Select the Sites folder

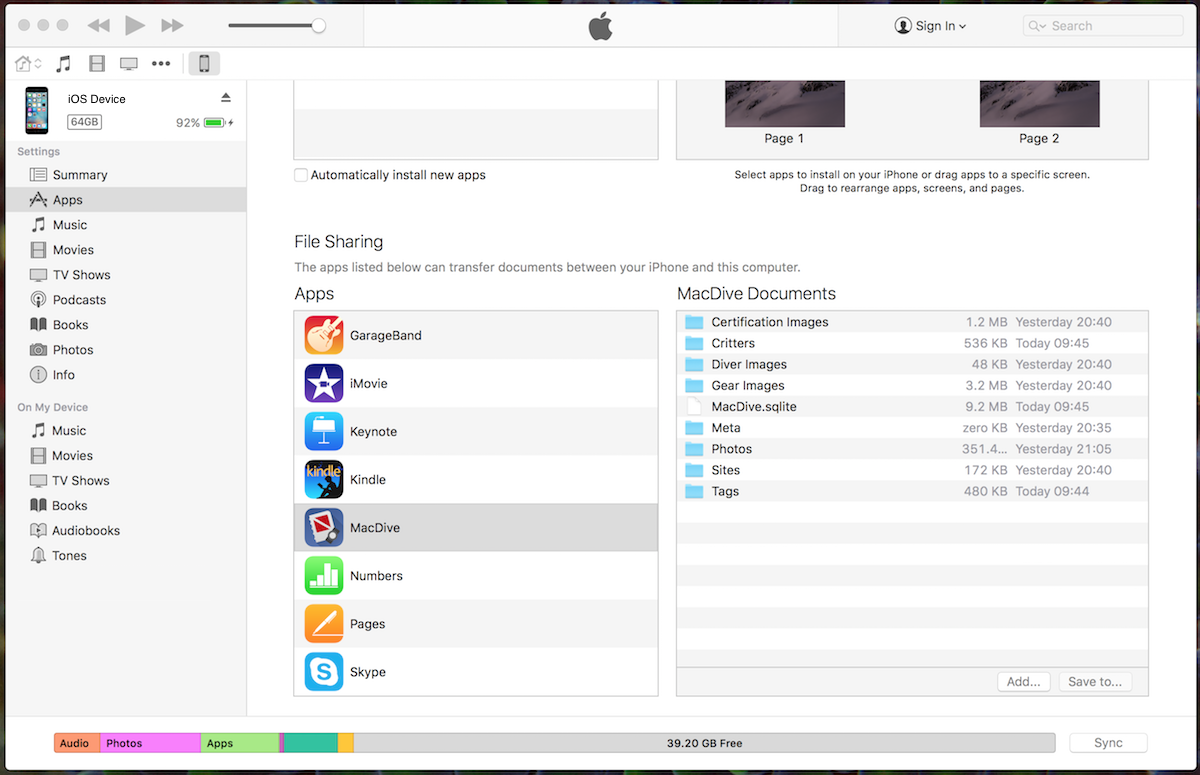tap(912, 470)
